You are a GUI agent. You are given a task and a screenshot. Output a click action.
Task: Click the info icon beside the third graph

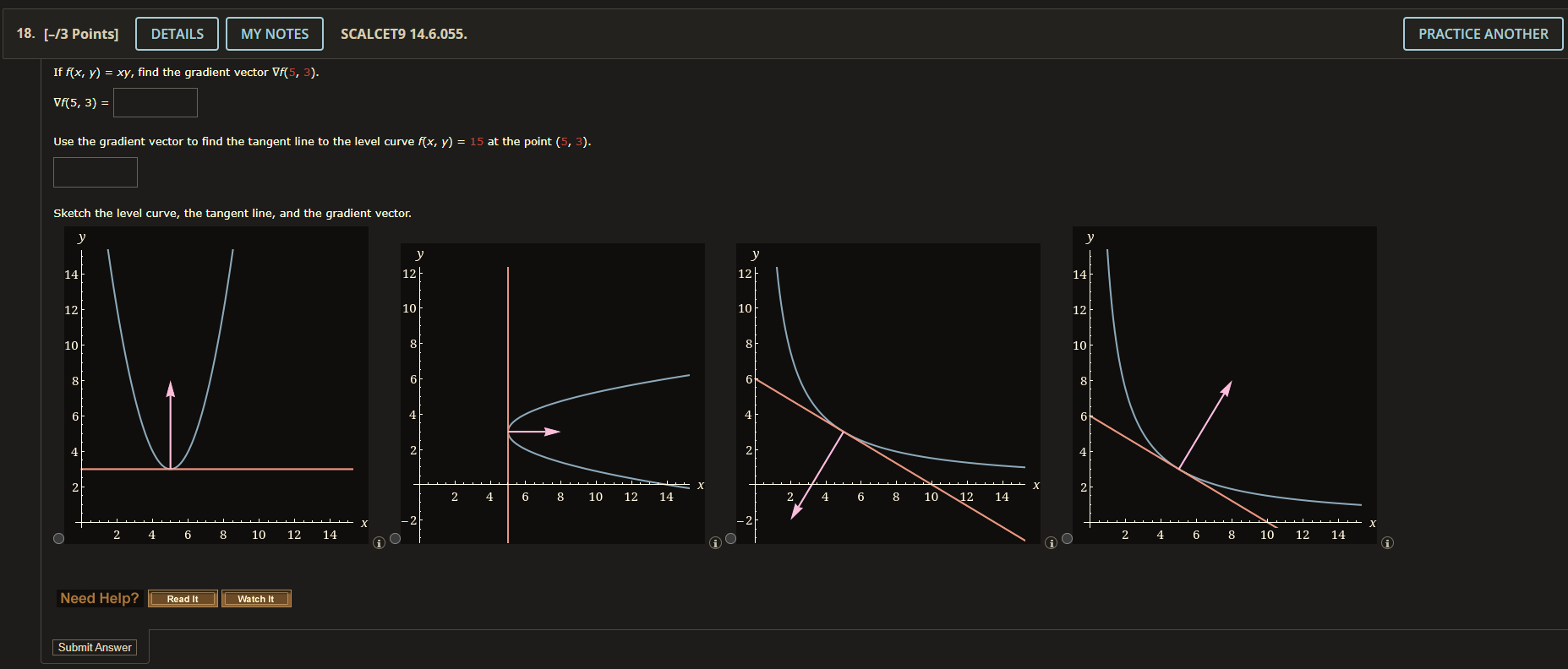pyautogui.click(x=1052, y=543)
